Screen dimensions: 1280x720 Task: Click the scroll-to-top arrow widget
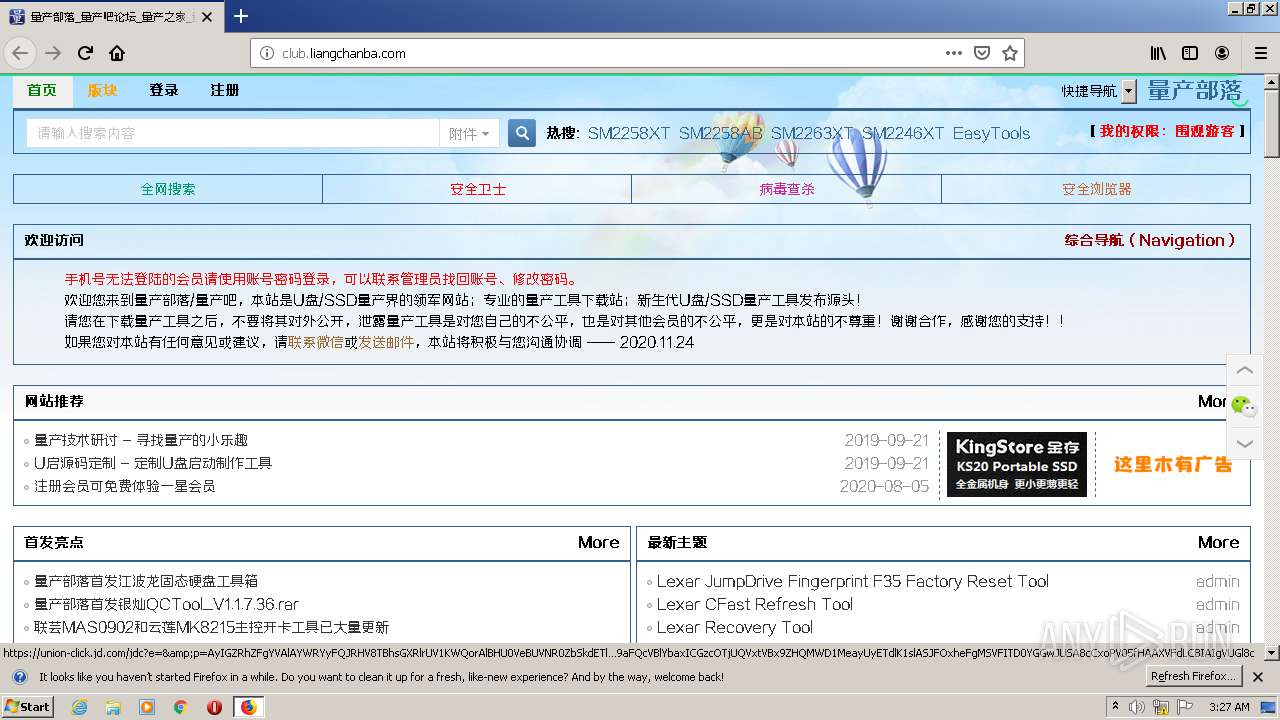pos(1244,370)
